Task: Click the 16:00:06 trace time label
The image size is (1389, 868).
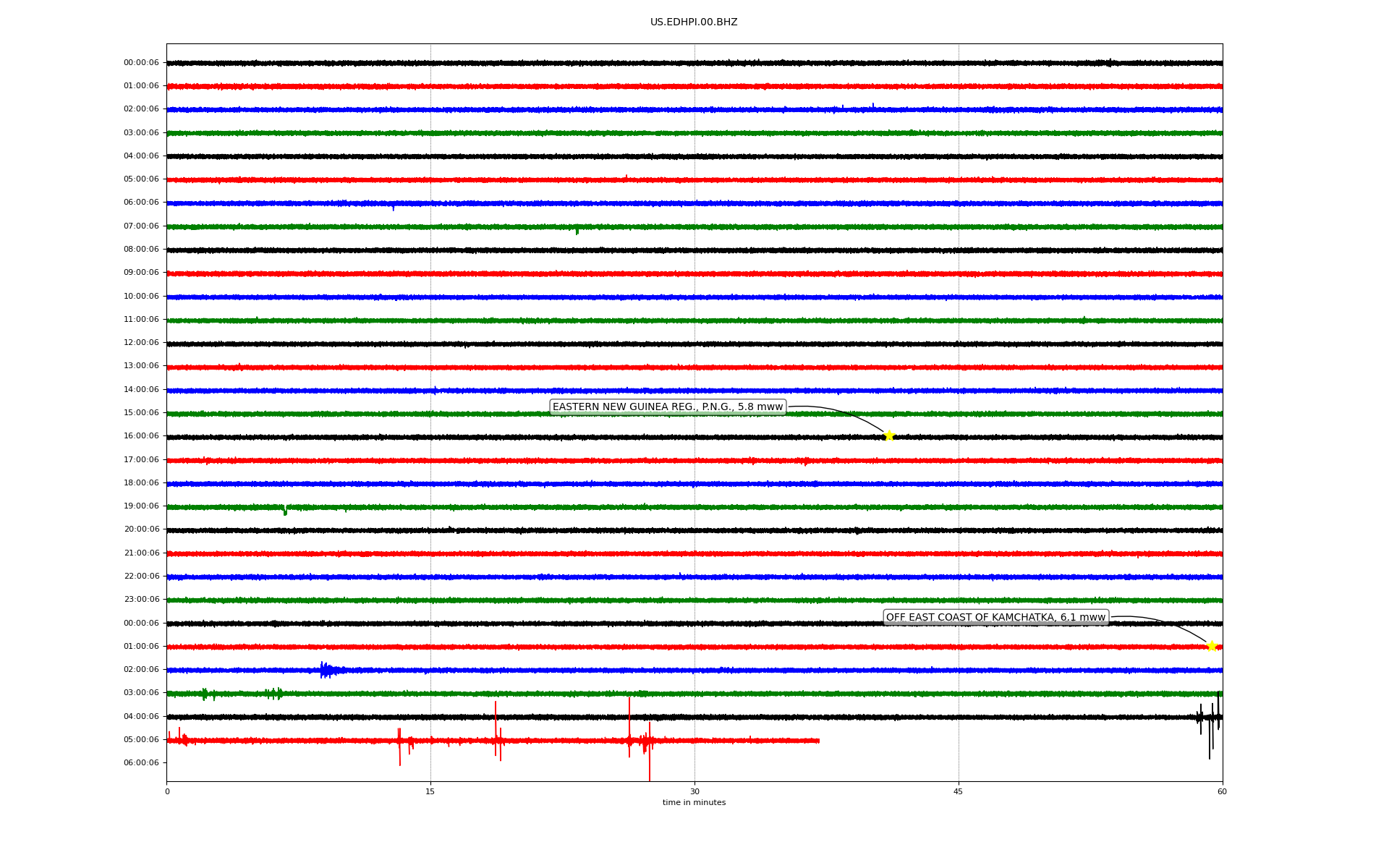Action: click(x=141, y=436)
